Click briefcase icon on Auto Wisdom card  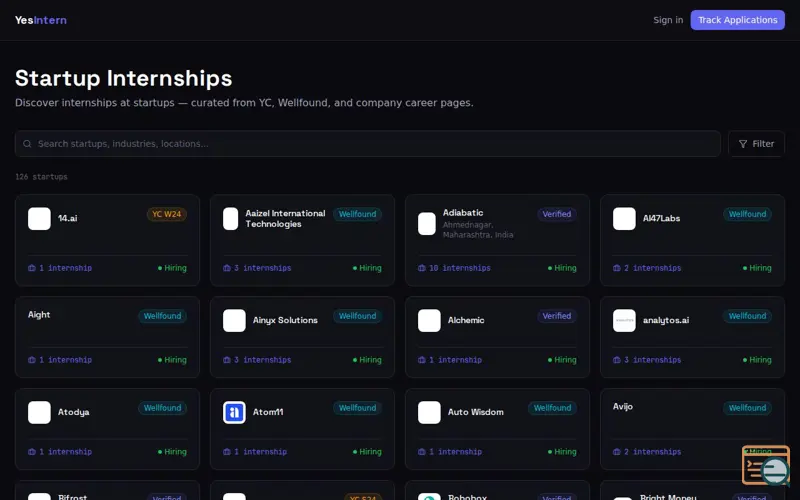[421, 452]
